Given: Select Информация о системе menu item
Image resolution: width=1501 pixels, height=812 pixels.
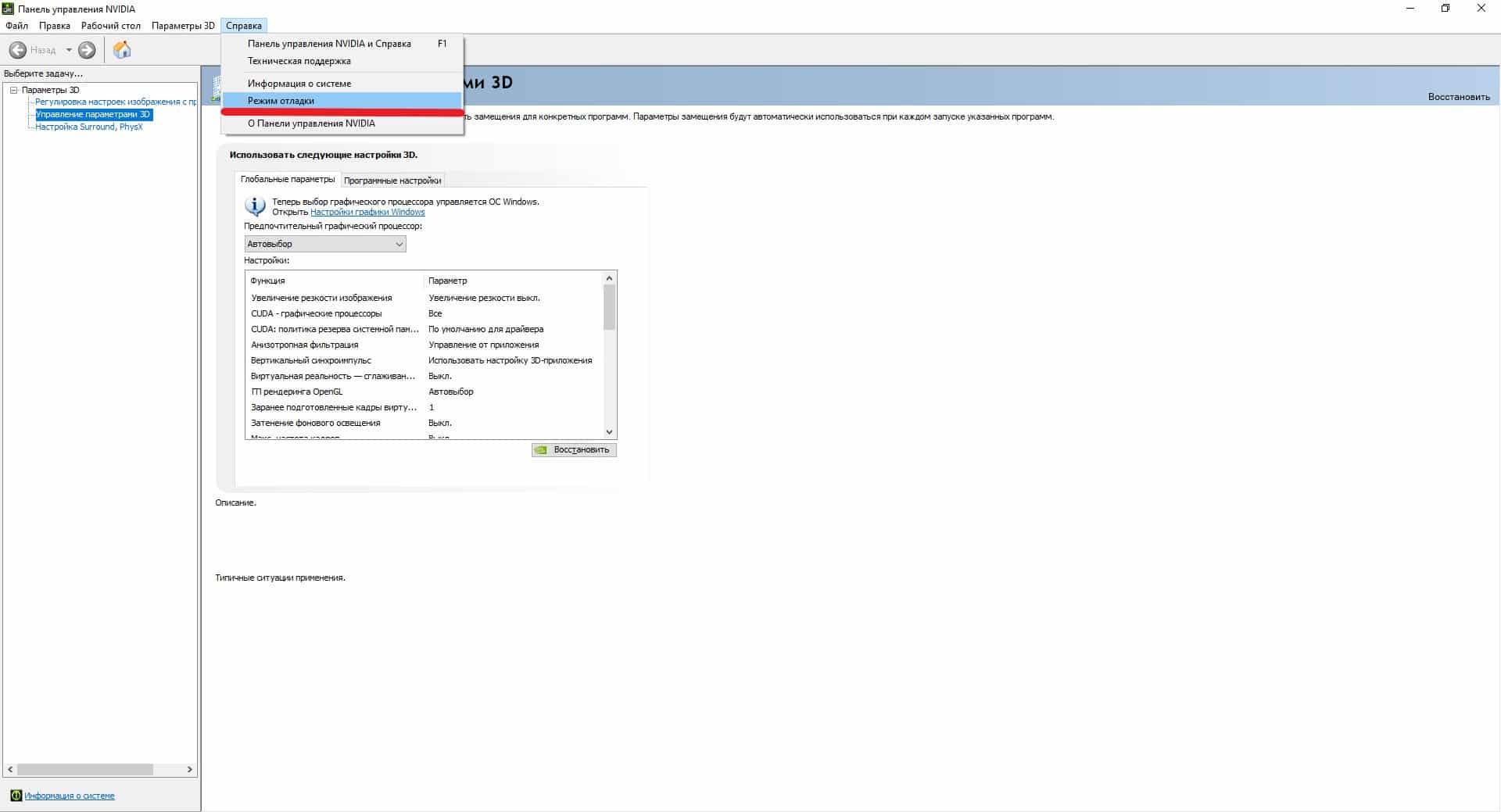Looking at the screenshot, I should coord(342,84).
